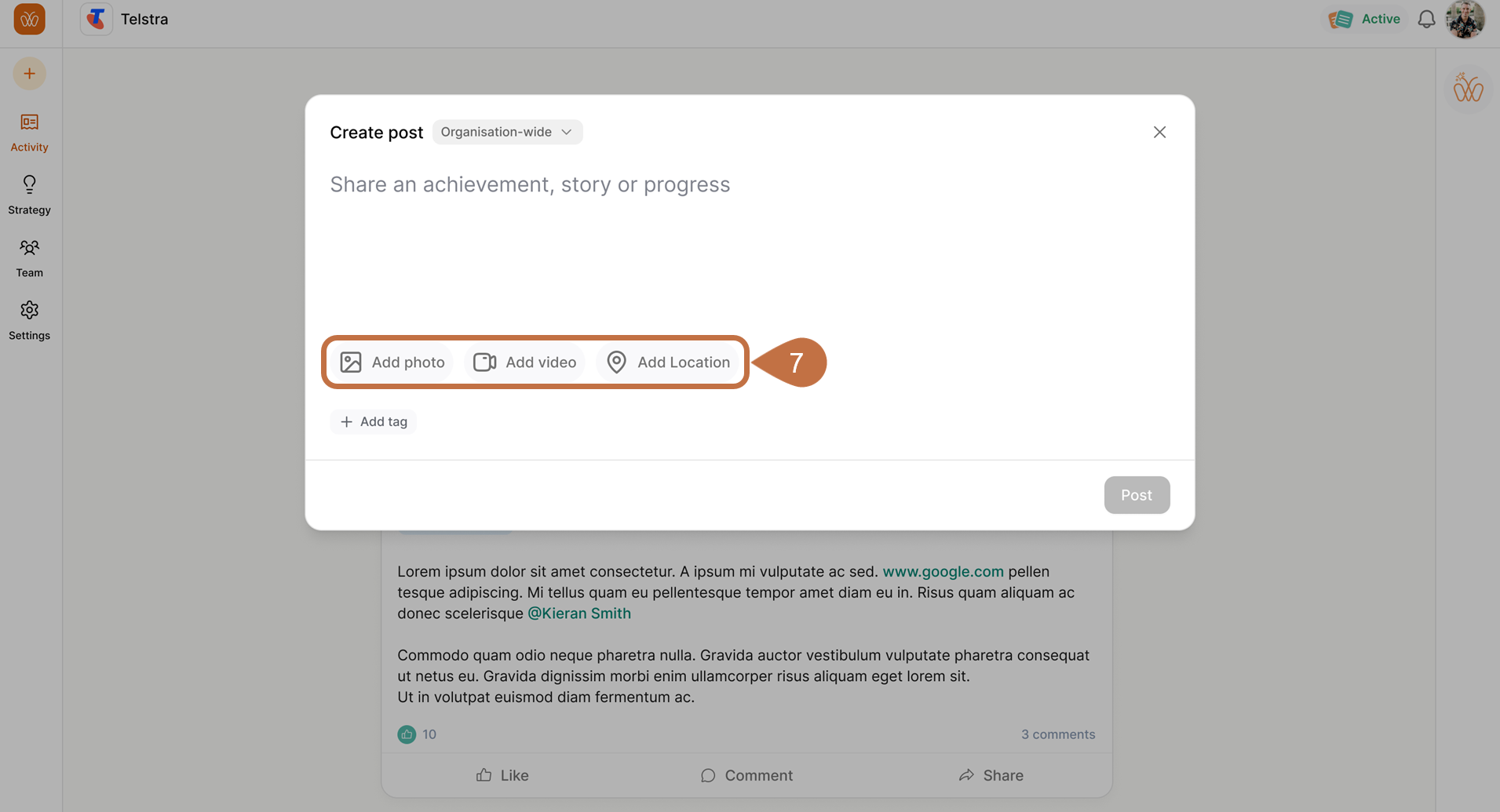The width and height of the screenshot is (1500, 812).
Task: Click the Add video button
Action: point(525,362)
